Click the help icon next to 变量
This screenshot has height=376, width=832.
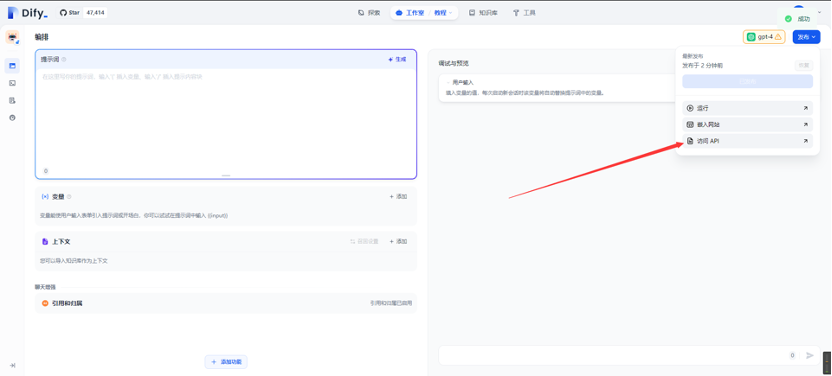coord(69,197)
